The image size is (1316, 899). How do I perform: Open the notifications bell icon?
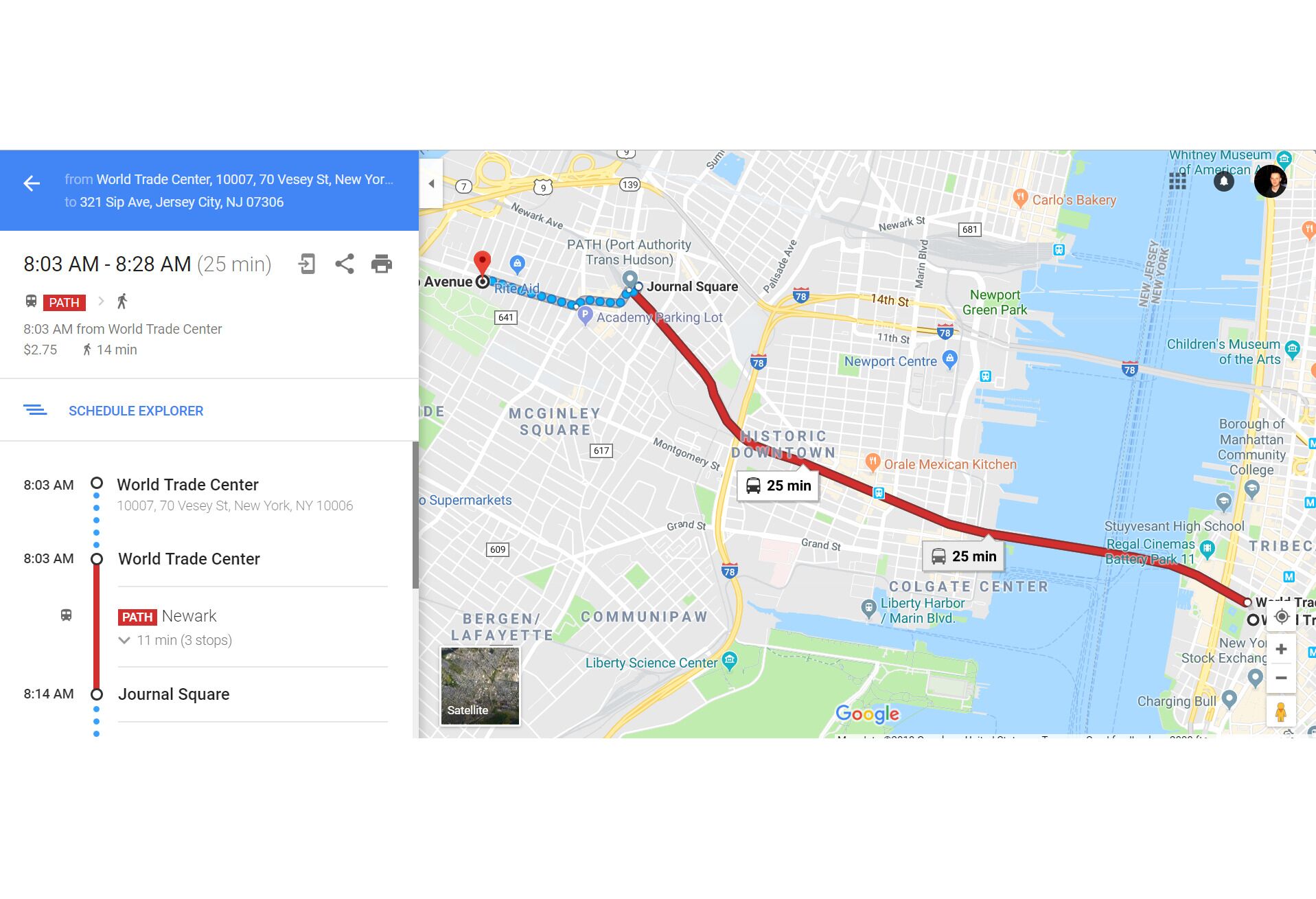tap(1223, 181)
